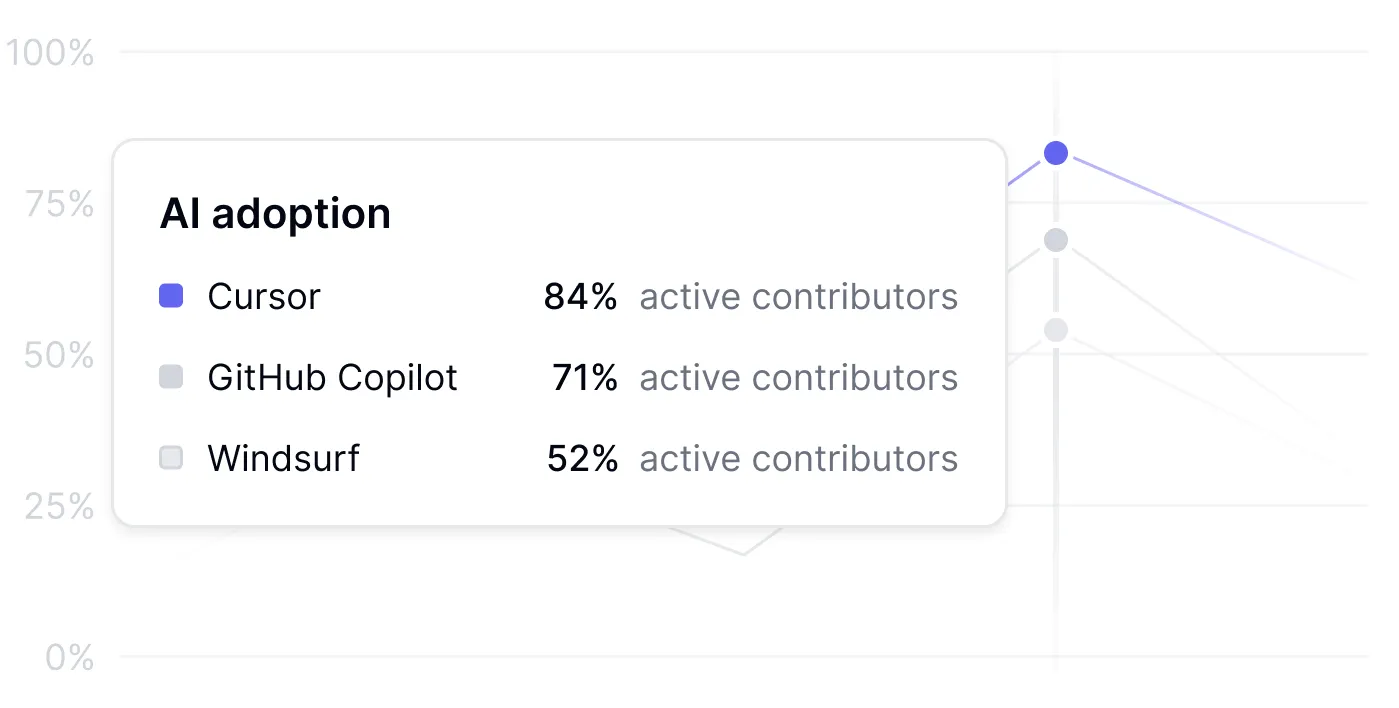Select the gray GitHub Copilot data point
Screen dimensions: 1399x708
click(x=1056, y=240)
